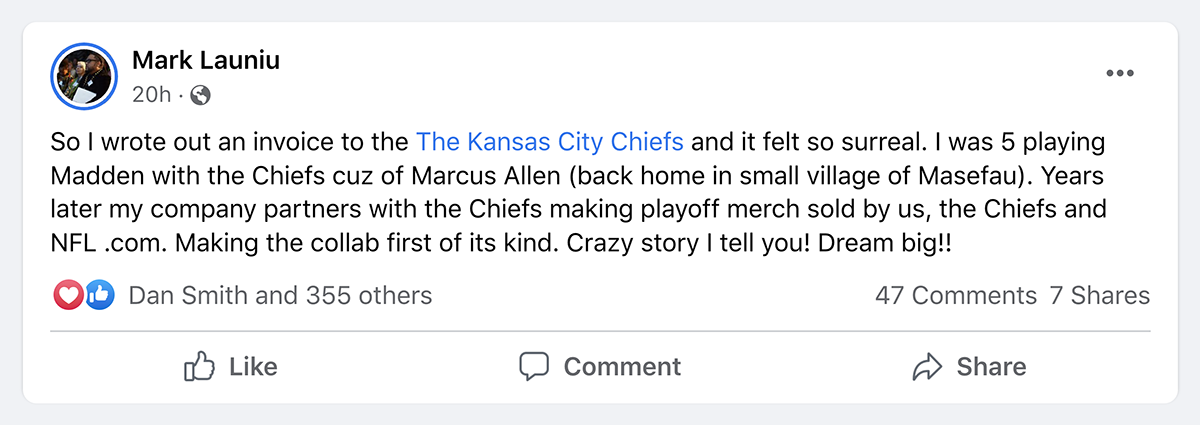Open the Mark Launiu profile name link

206,60
